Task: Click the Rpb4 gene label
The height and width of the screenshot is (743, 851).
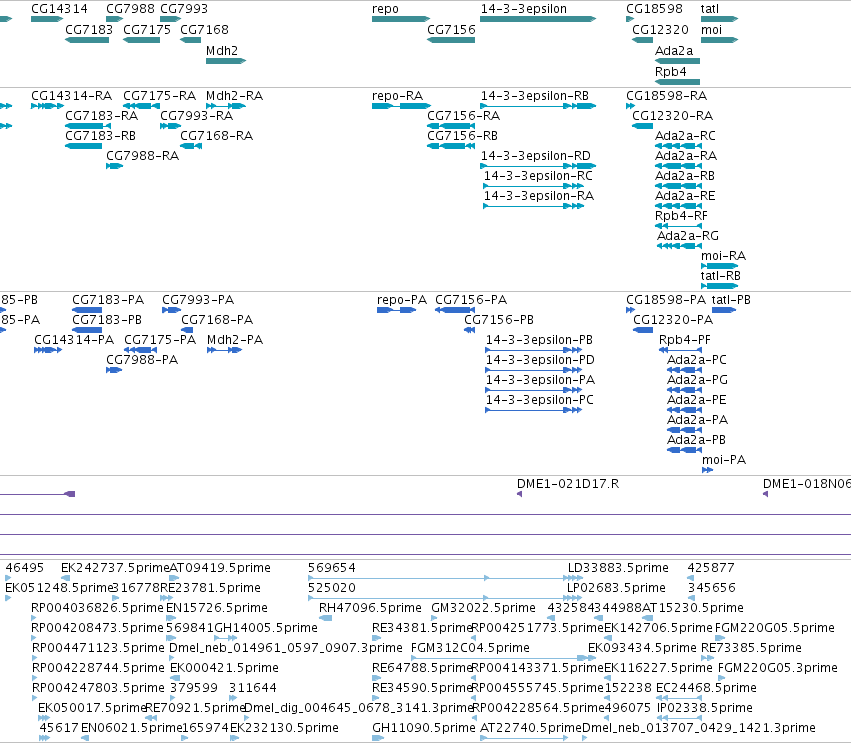Action: pos(671,72)
